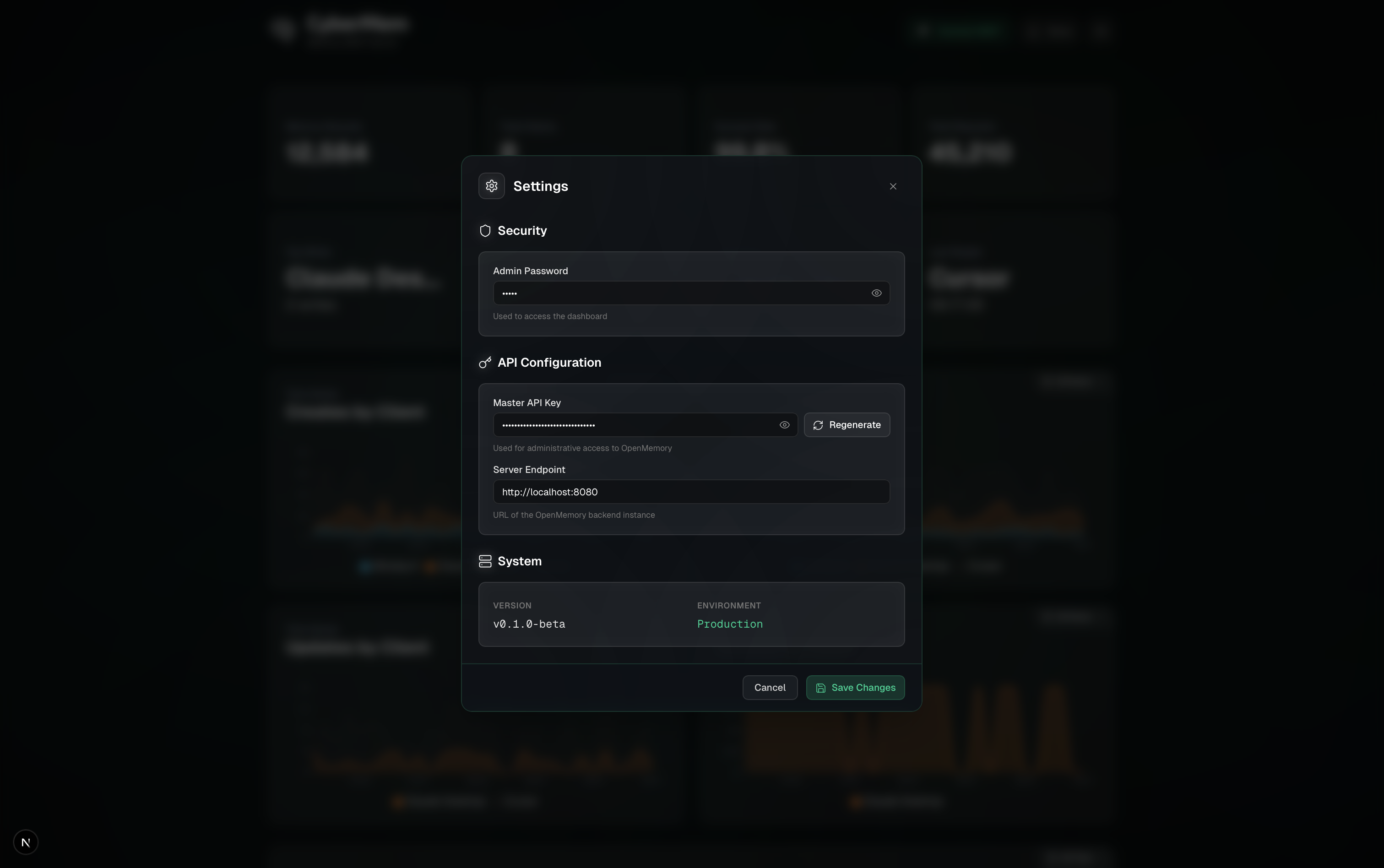Click the floppy disk icon in Save Changes
Screen dimensions: 1384x868
821,688
